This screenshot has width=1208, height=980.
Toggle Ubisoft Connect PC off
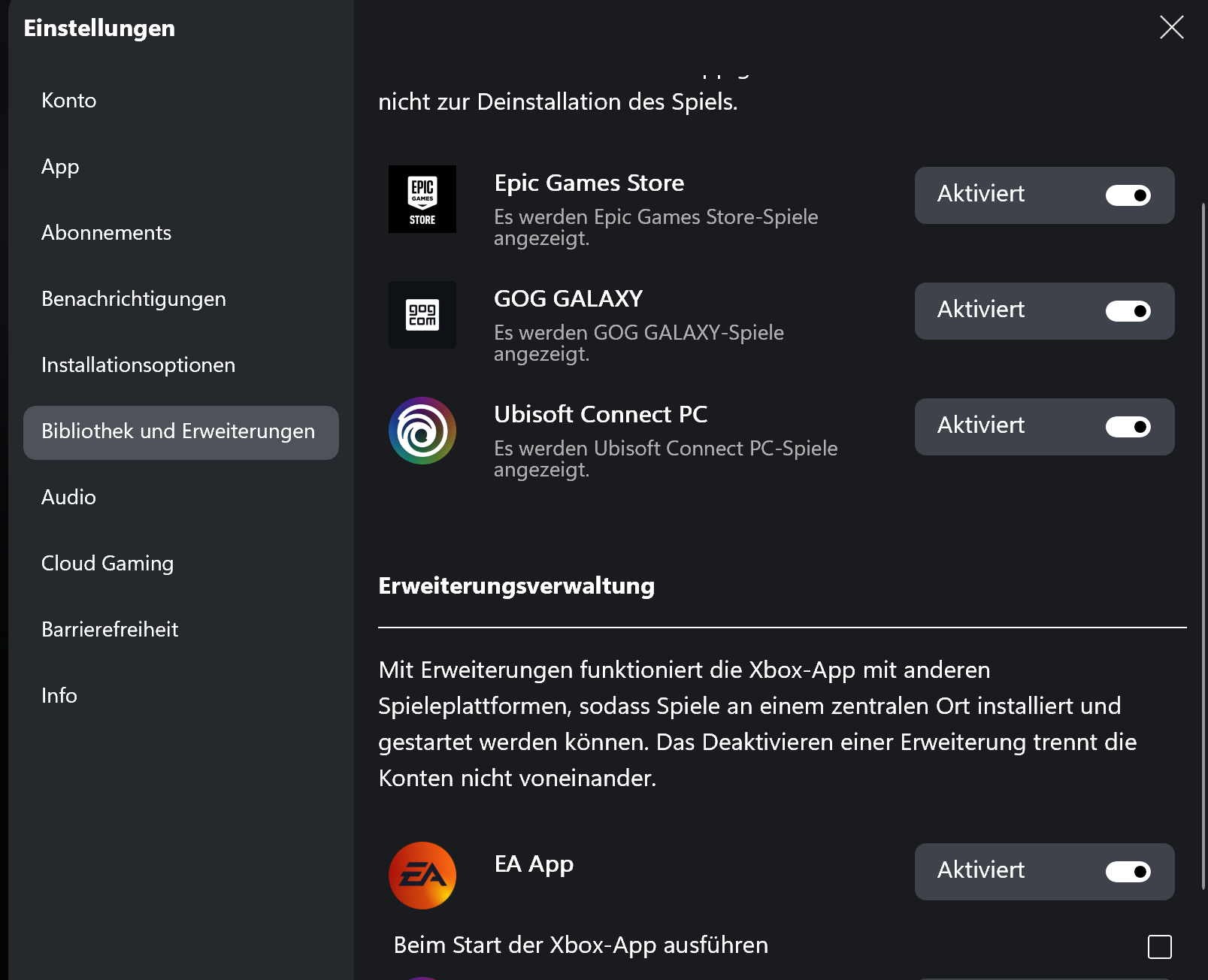coord(1128,427)
